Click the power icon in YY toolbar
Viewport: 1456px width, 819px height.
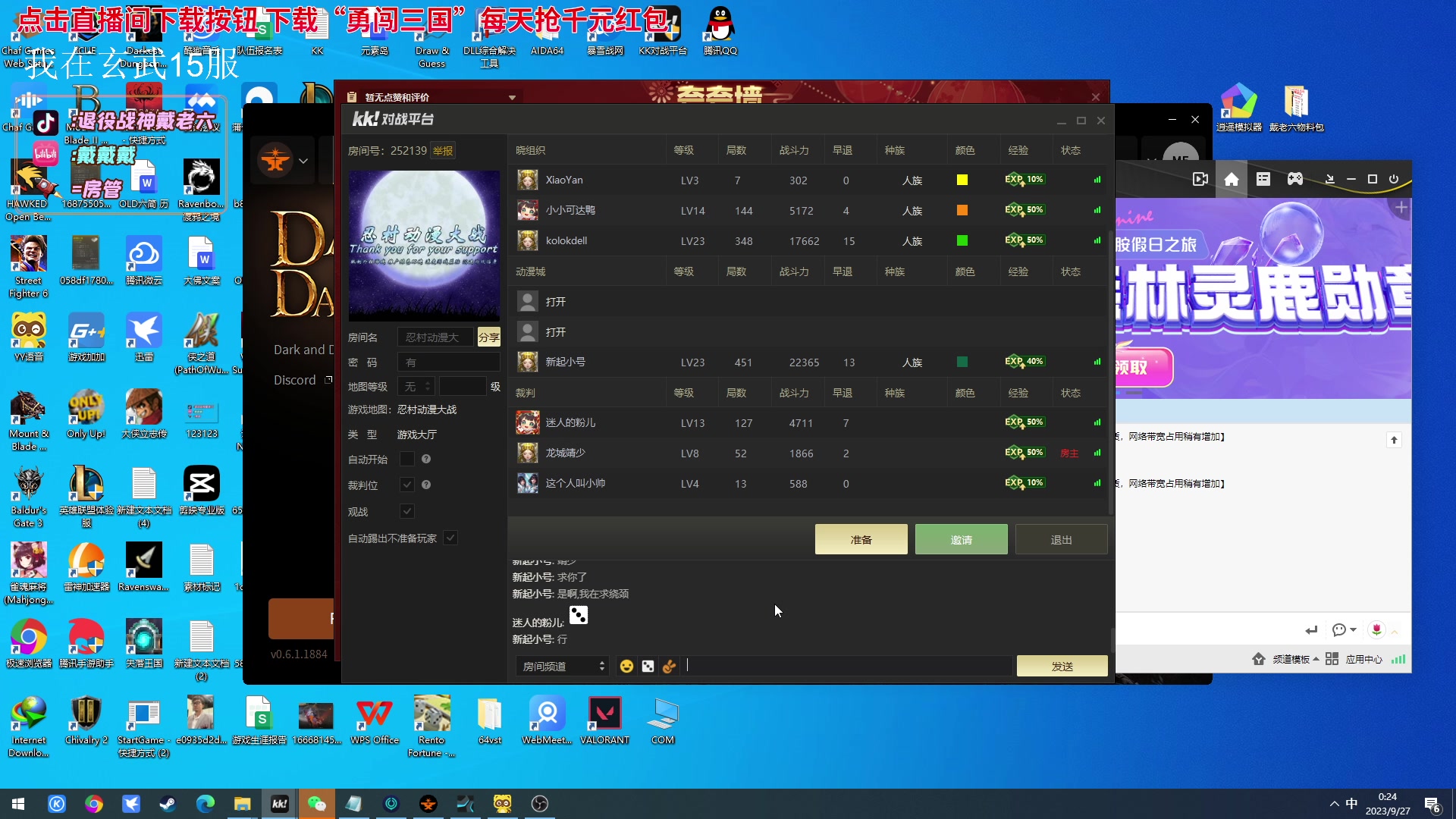(1394, 179)
